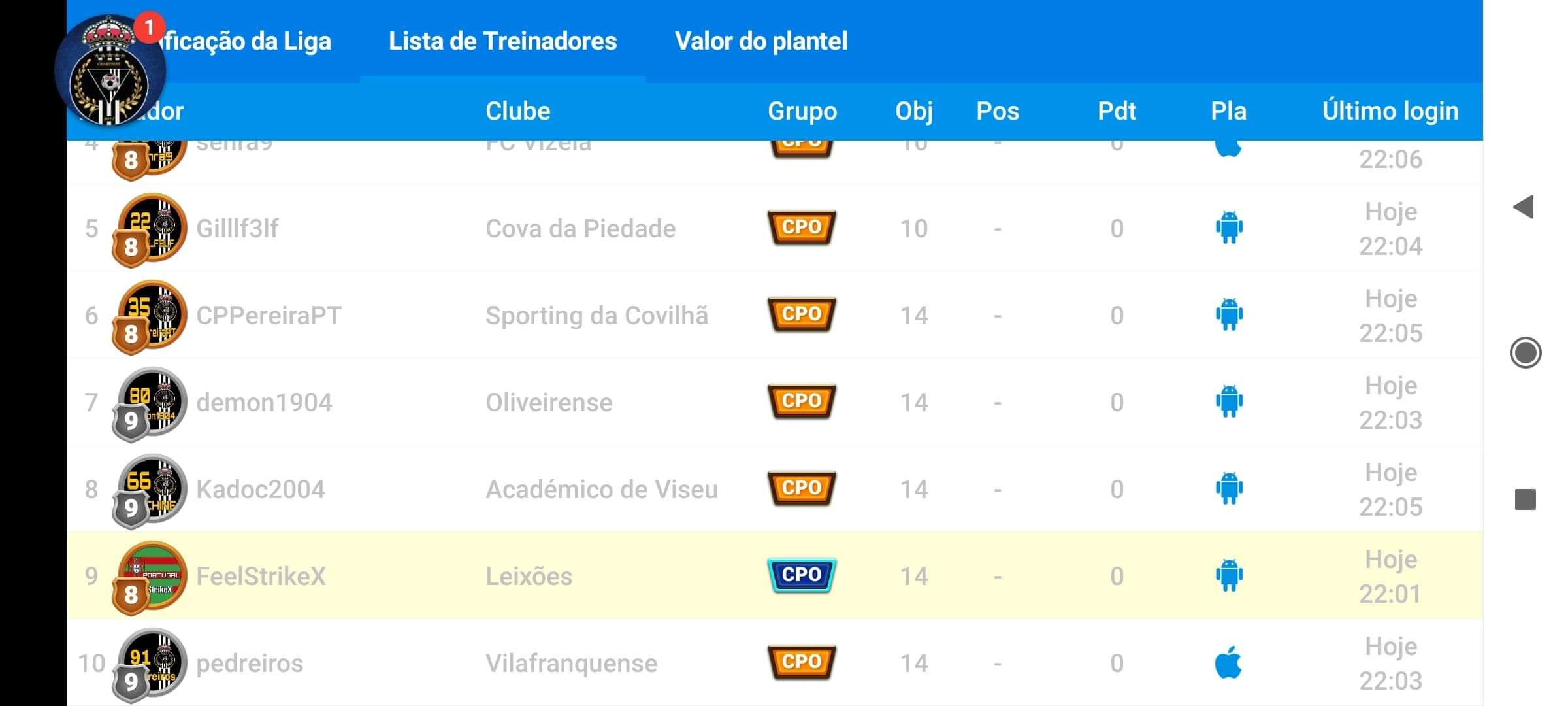The width and height of the screenshot is (1568, 706).
Task: Tap the Android home circle button
Action: [x=1526, y=353]
